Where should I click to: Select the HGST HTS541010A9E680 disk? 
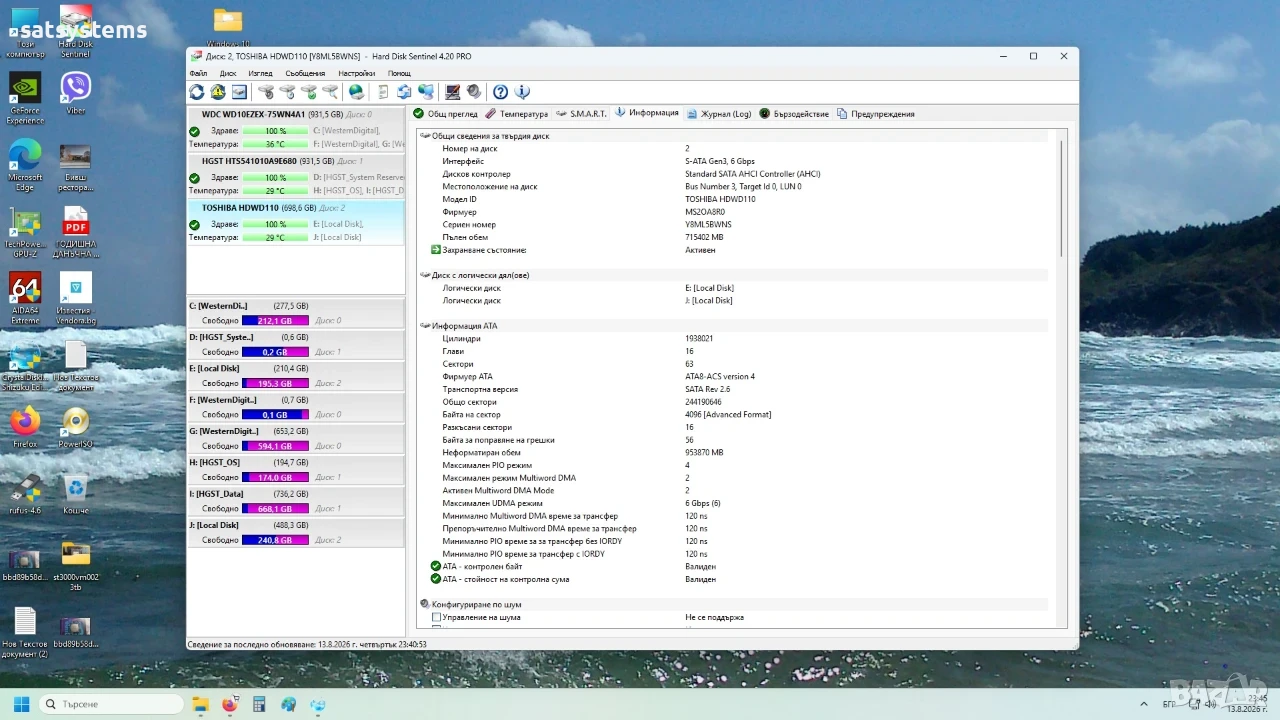coord(296,176)
